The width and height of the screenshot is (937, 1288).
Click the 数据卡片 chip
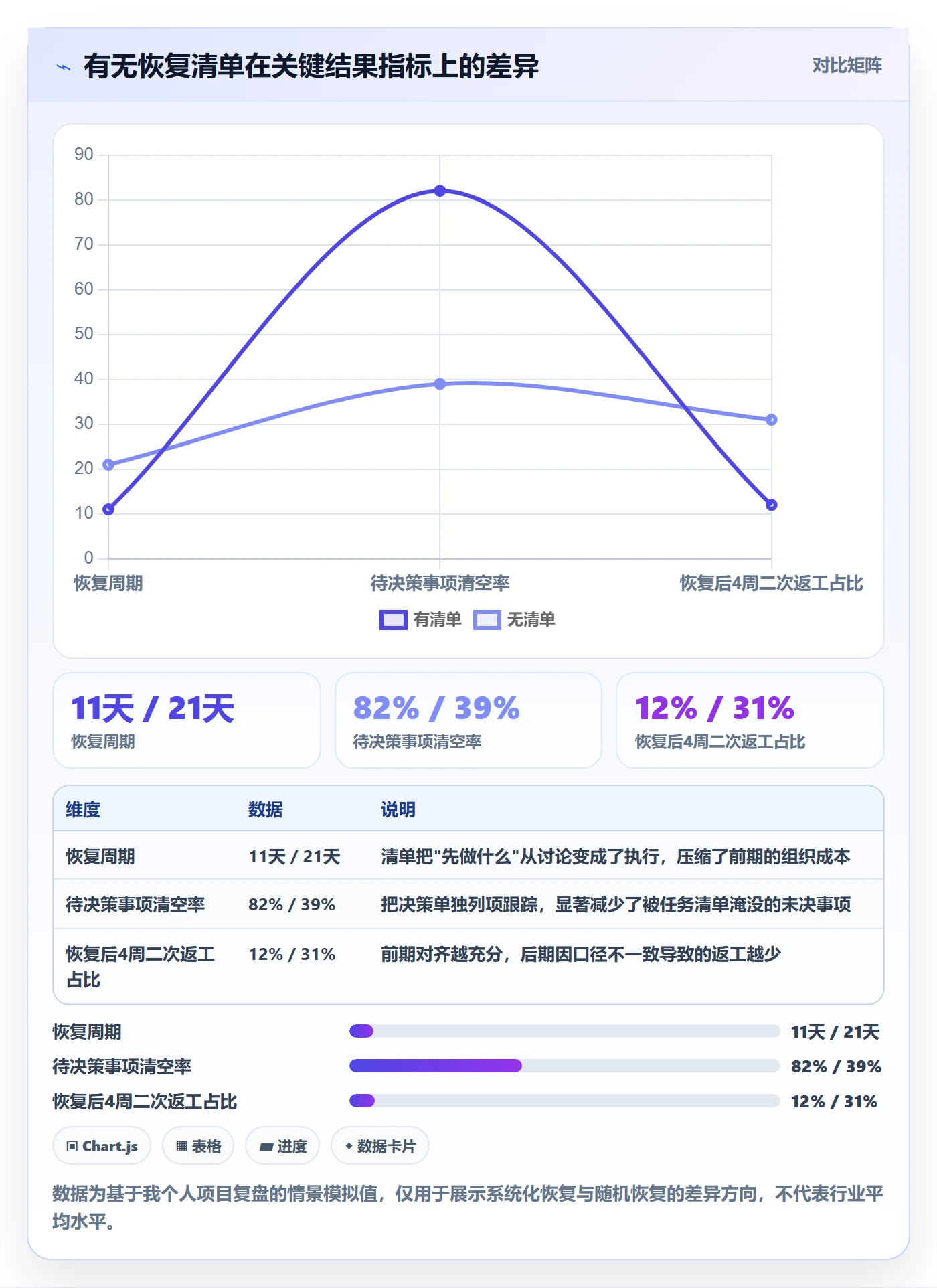point(380,1146)
